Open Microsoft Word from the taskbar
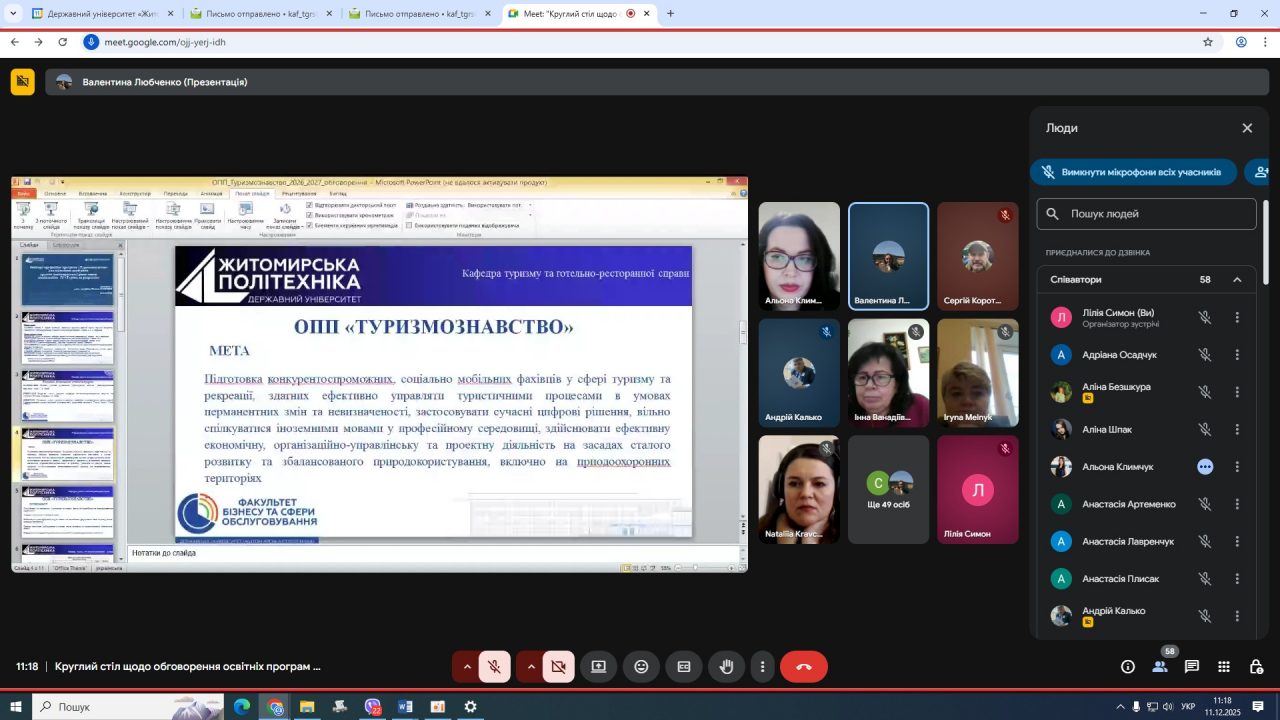Viewport: 1280px width, 720px height. click(405, 707)
